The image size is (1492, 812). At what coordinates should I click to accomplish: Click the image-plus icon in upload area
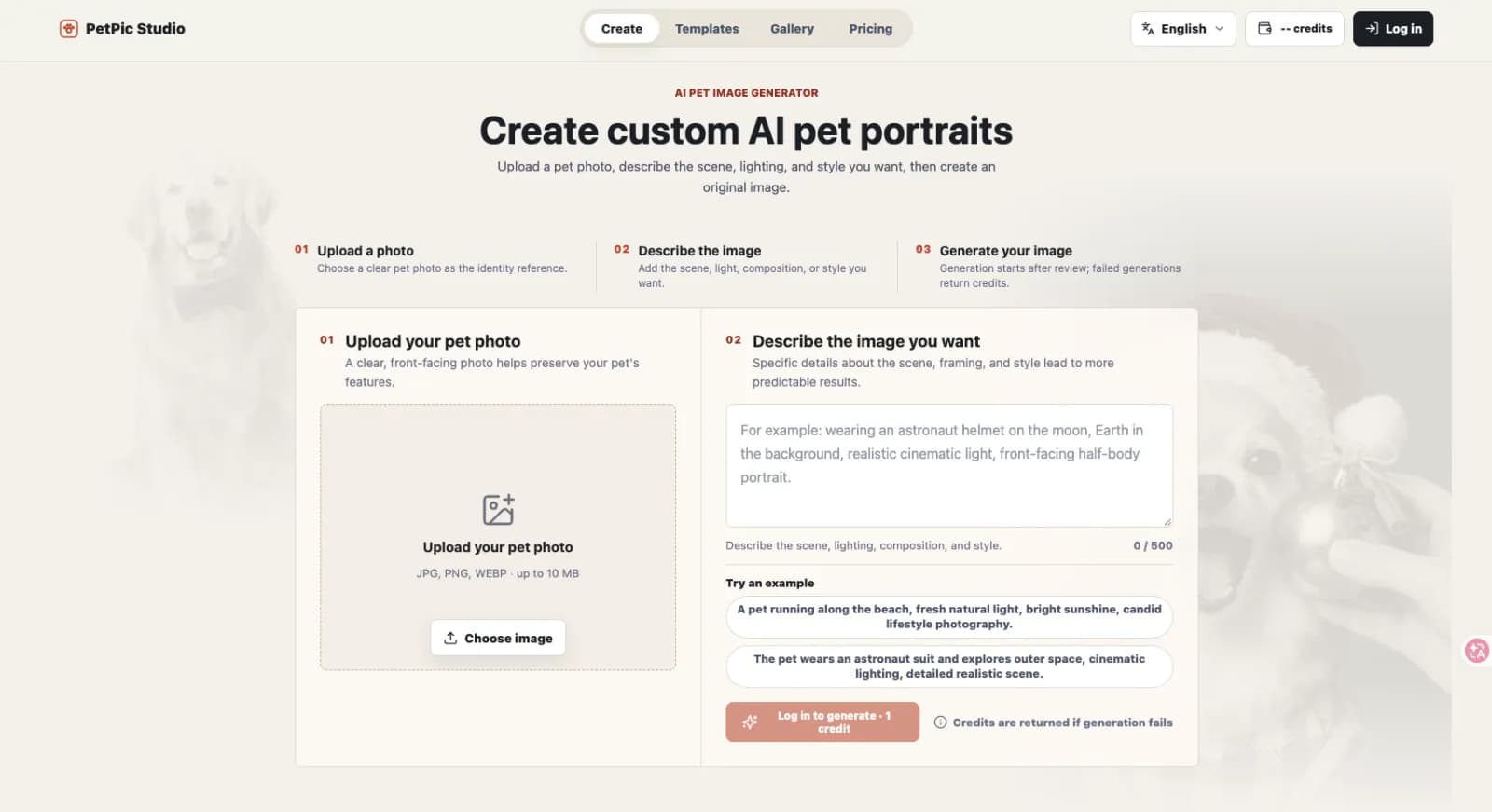click(498, 510)
